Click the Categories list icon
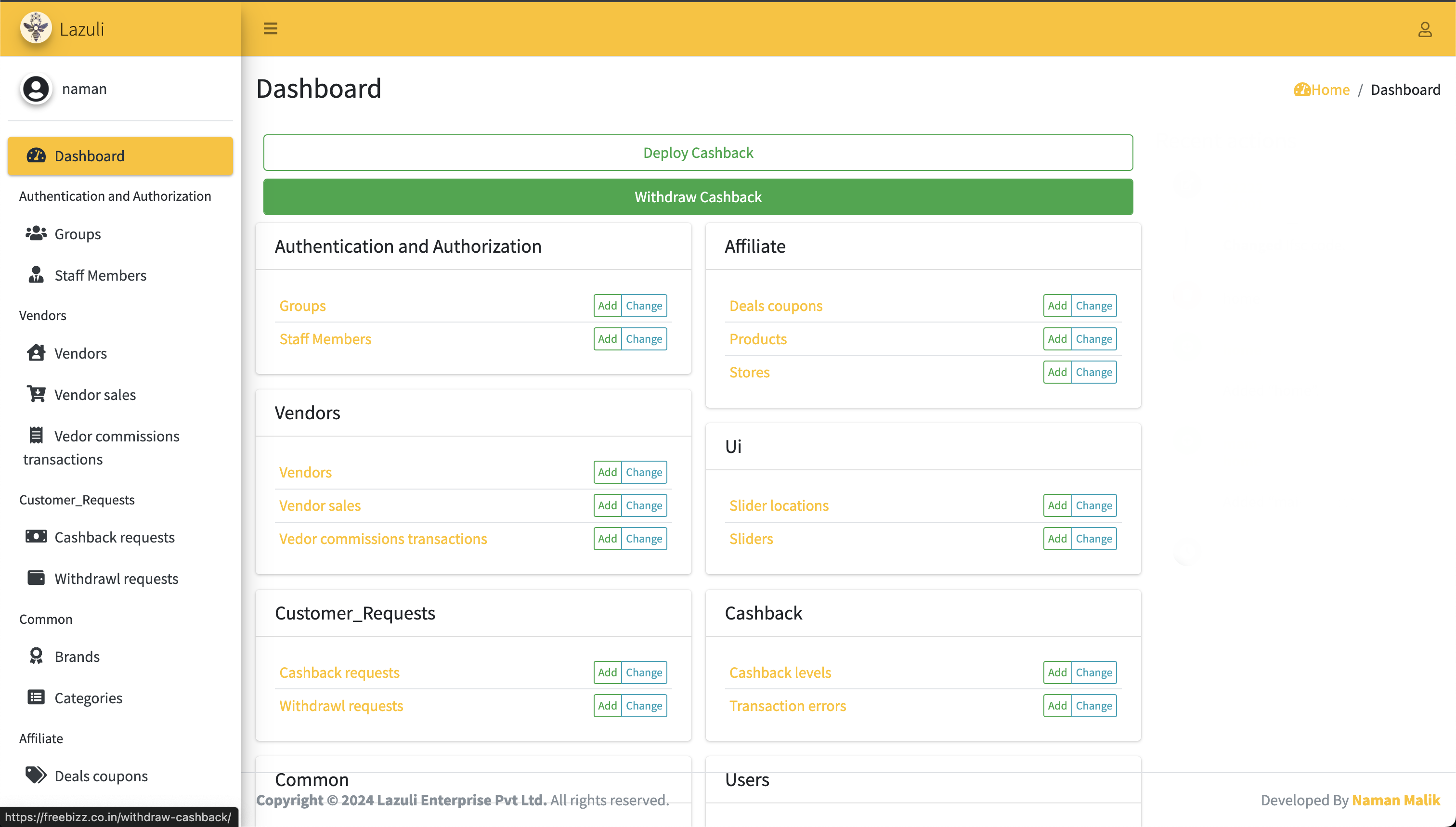The width and height of the screenshot is (1456, 827). (37, 697)
